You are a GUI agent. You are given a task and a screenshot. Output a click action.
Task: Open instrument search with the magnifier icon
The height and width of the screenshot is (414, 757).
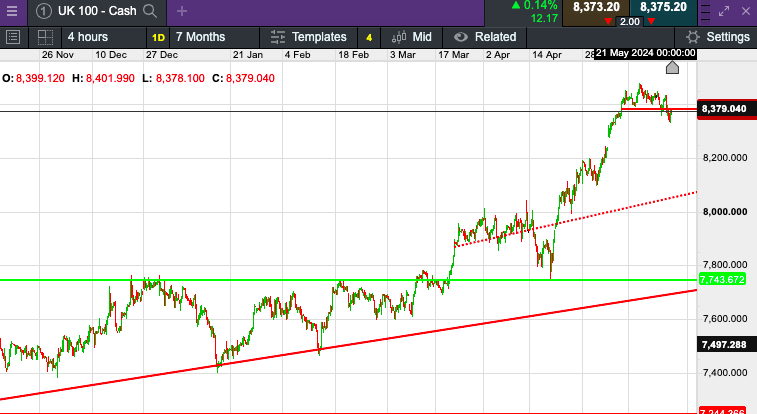pyautogui.click(x=150, y=11)
